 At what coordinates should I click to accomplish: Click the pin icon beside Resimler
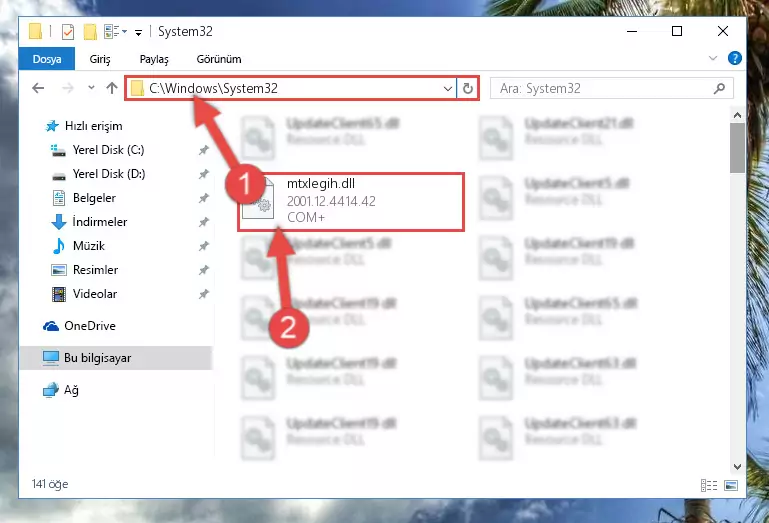pyautogui.click(x=204, y=270)
